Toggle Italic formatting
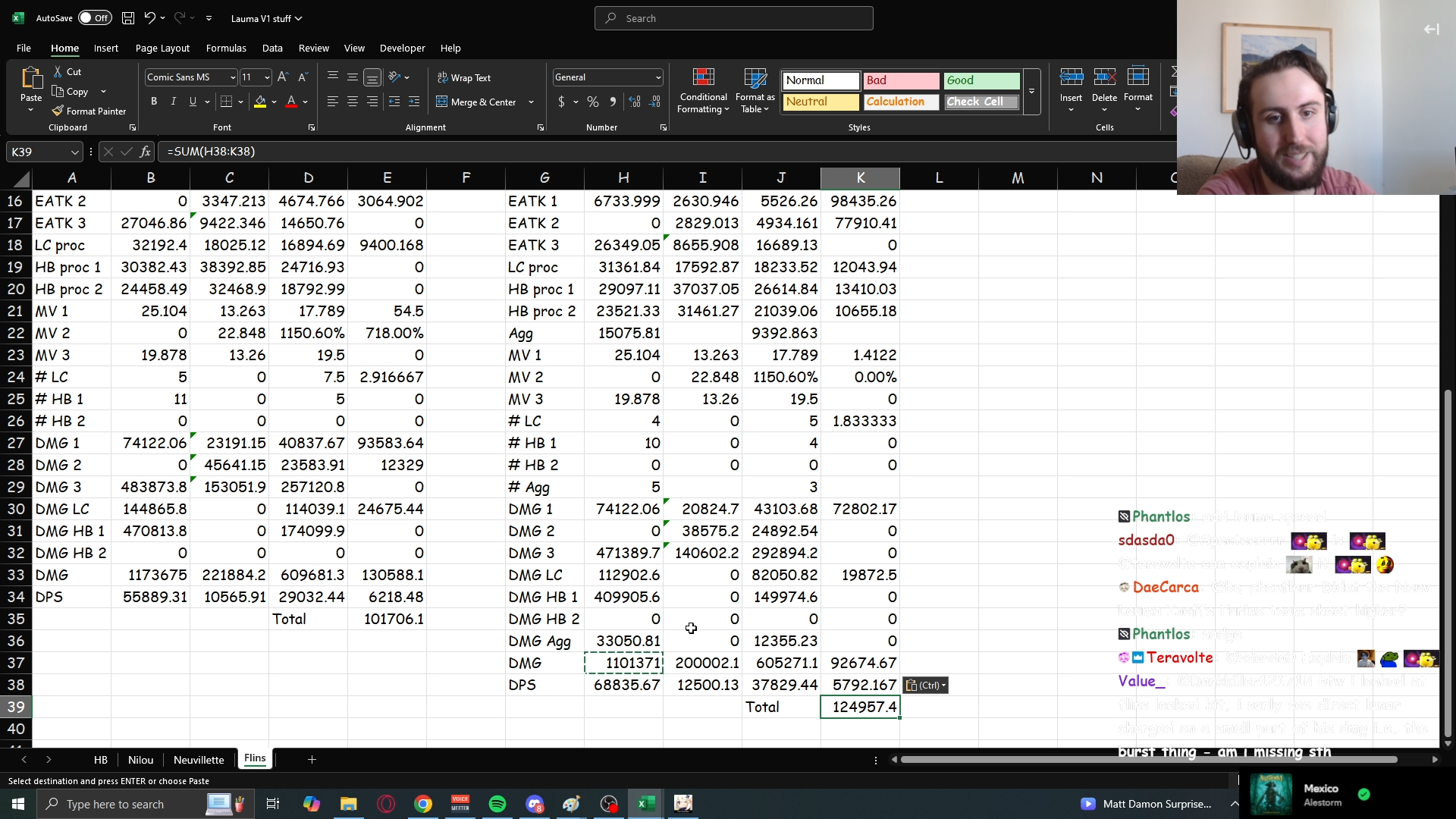 point(174,102)
